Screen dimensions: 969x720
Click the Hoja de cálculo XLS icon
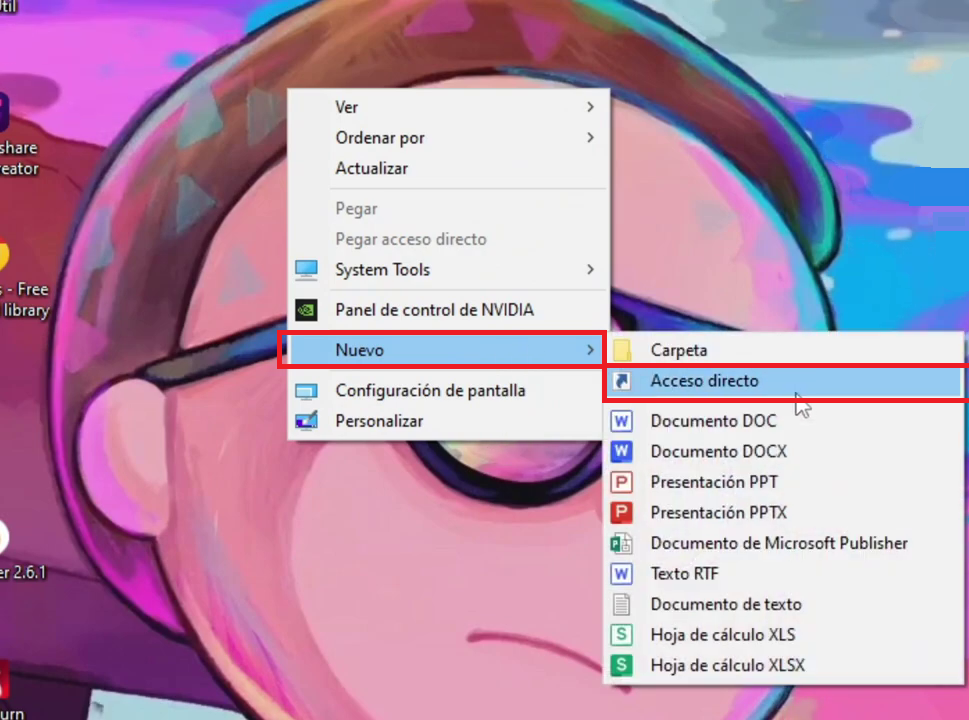point(622,635)
